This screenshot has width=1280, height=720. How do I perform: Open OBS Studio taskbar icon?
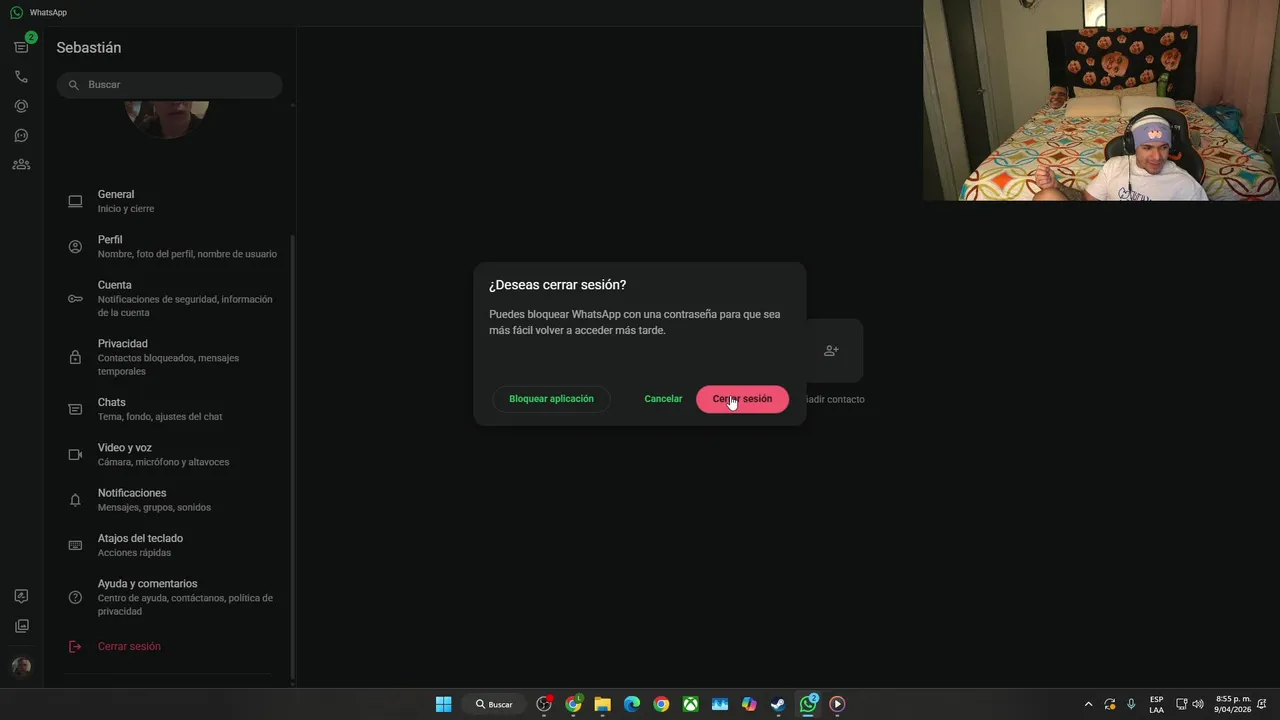[x=544, y=704]
